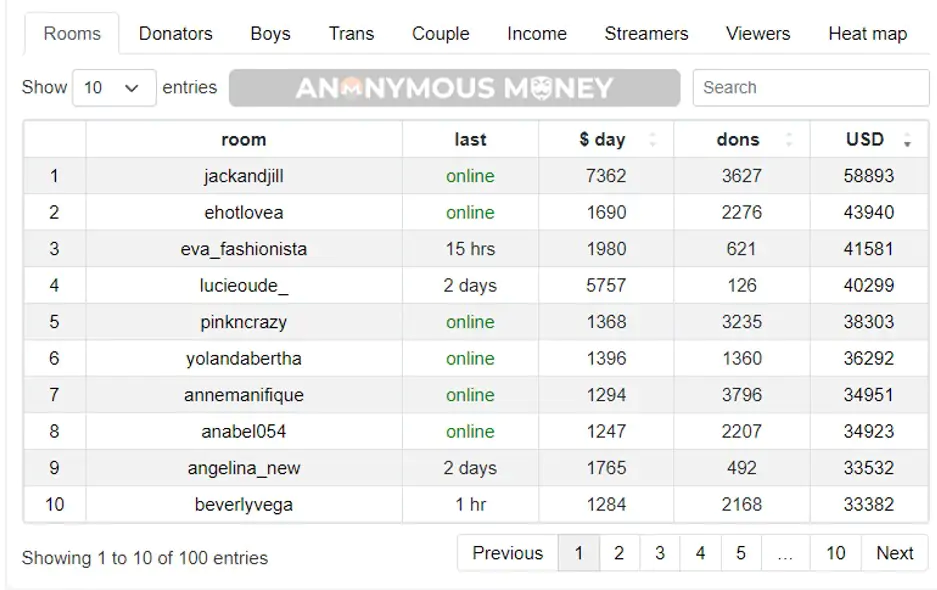937x590 pixels.
Task: Open the jackandjill room row
Action: point(476,176)
